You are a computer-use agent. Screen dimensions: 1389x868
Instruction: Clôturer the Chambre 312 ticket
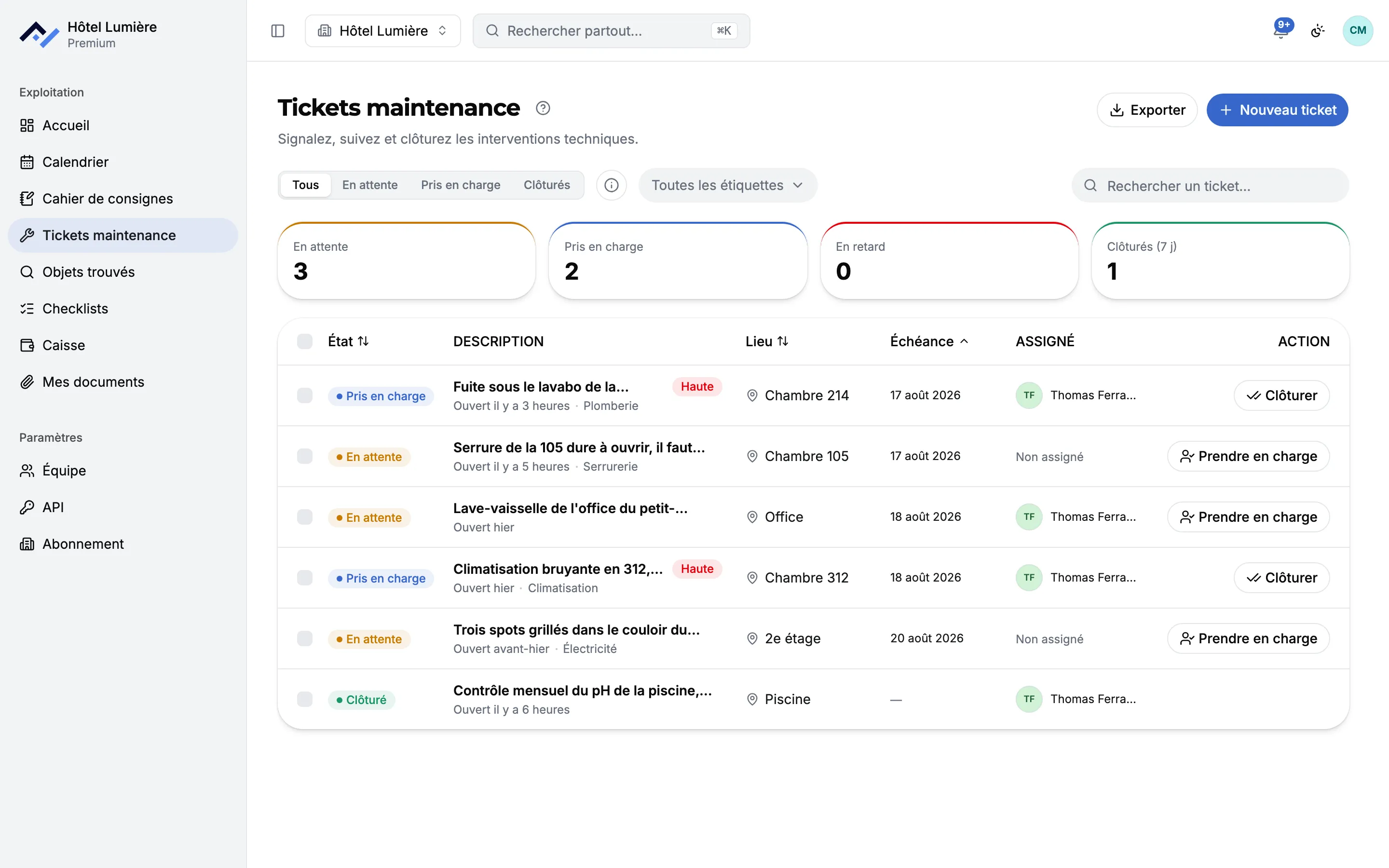(x=1281, y=578)
